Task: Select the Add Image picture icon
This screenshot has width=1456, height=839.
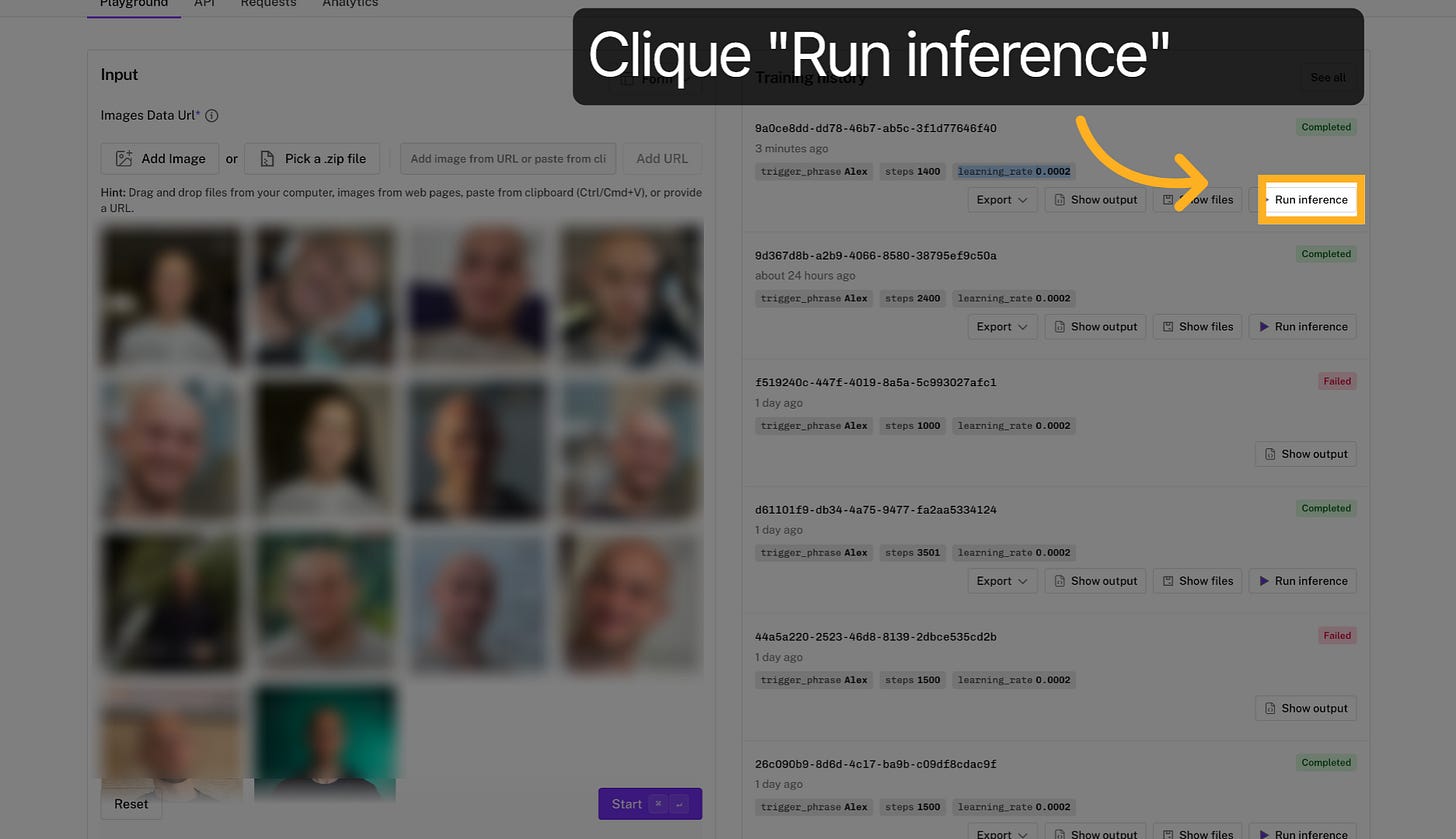Action: (x=126, y=158)
